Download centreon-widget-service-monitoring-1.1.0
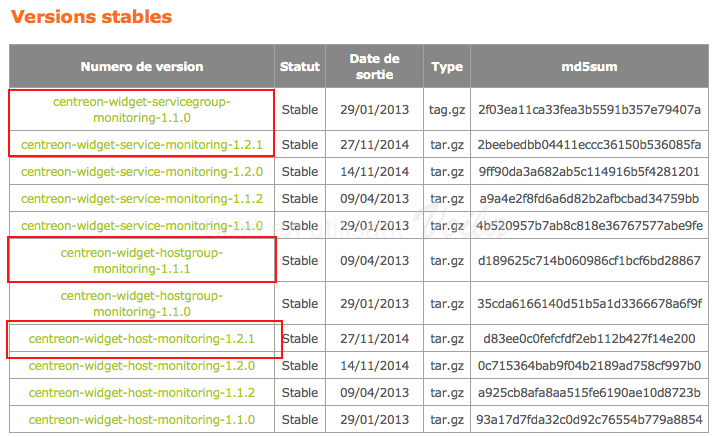This screenshot has height=437, width=714. (x=142, y=225)
